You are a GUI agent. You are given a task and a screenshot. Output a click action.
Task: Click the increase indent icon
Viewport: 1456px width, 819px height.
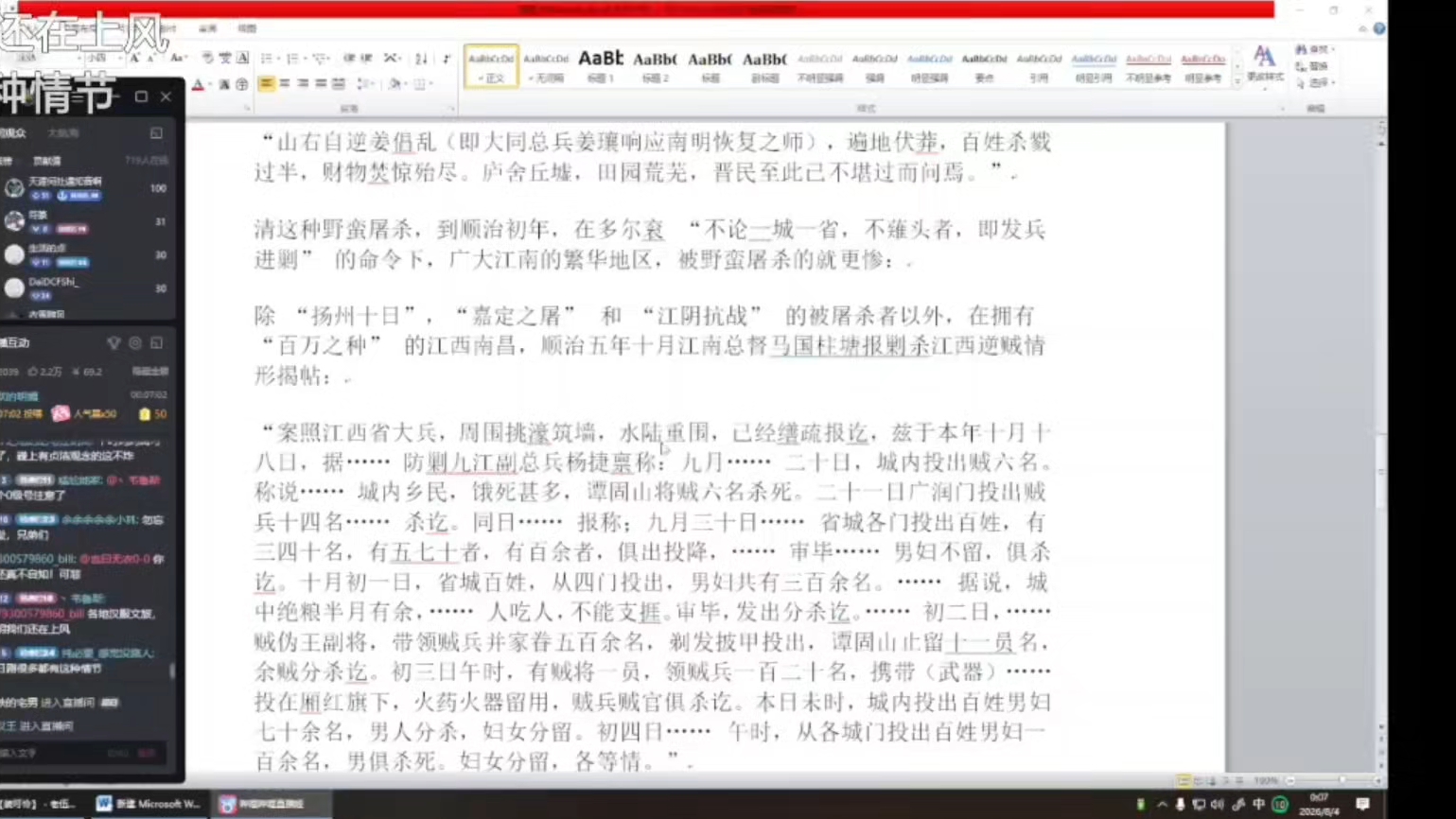tap(367, 59)
